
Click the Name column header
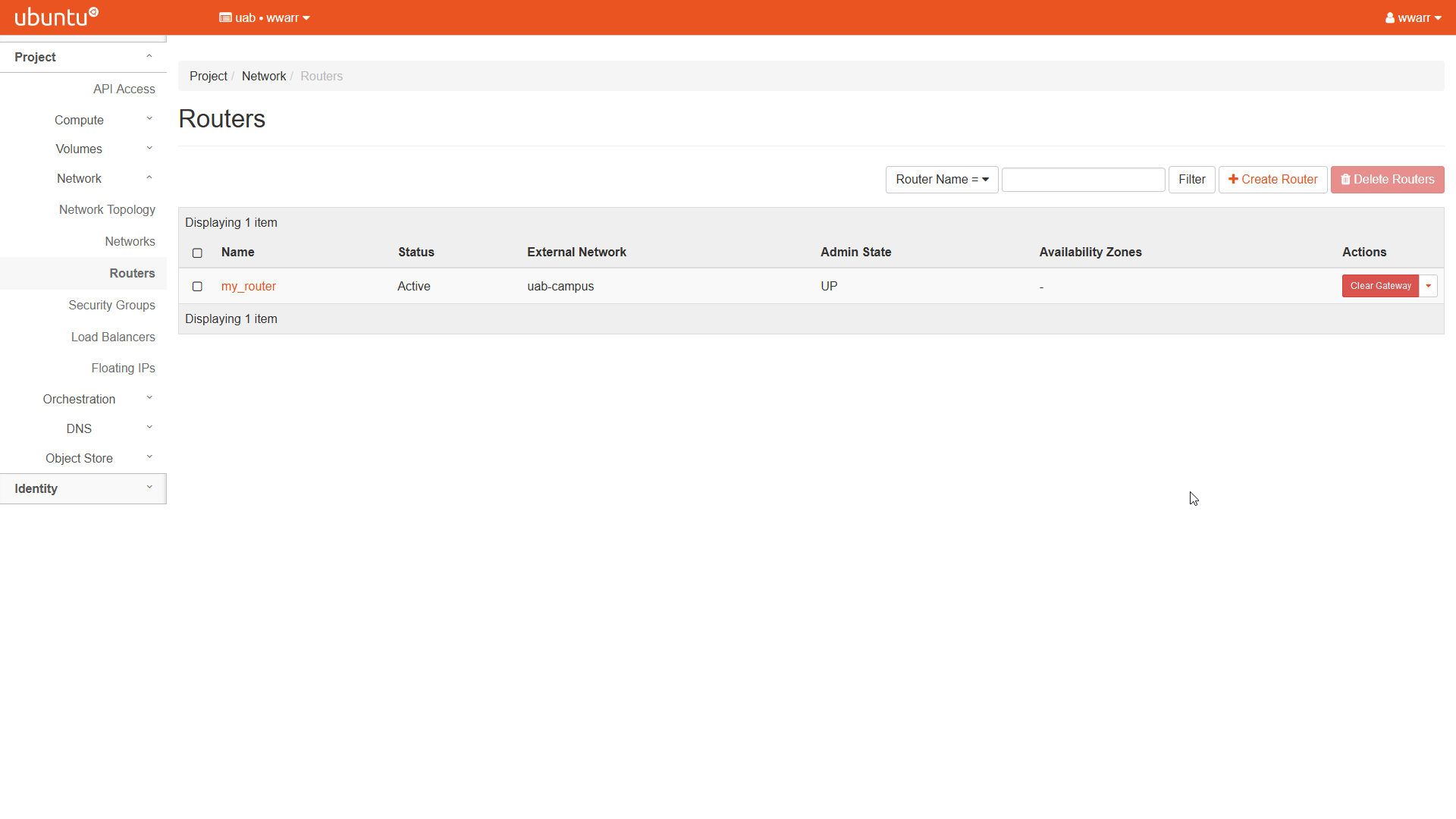click(237, 252)
